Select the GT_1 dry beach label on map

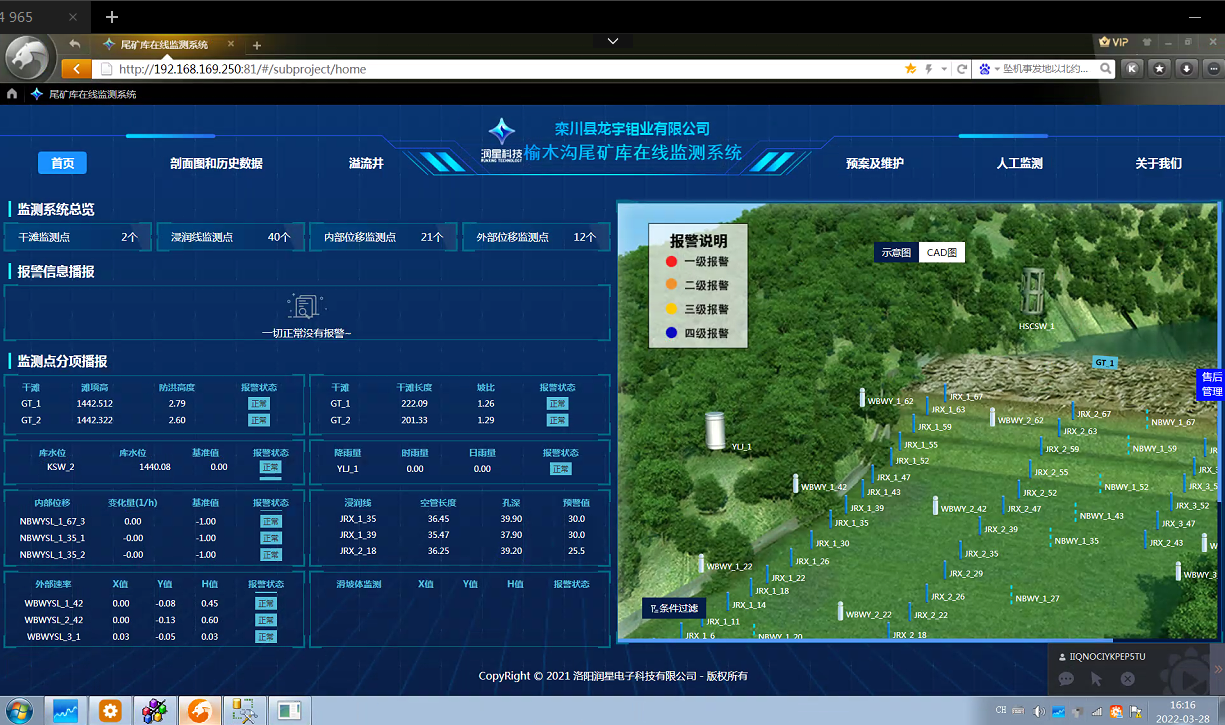1104,363
